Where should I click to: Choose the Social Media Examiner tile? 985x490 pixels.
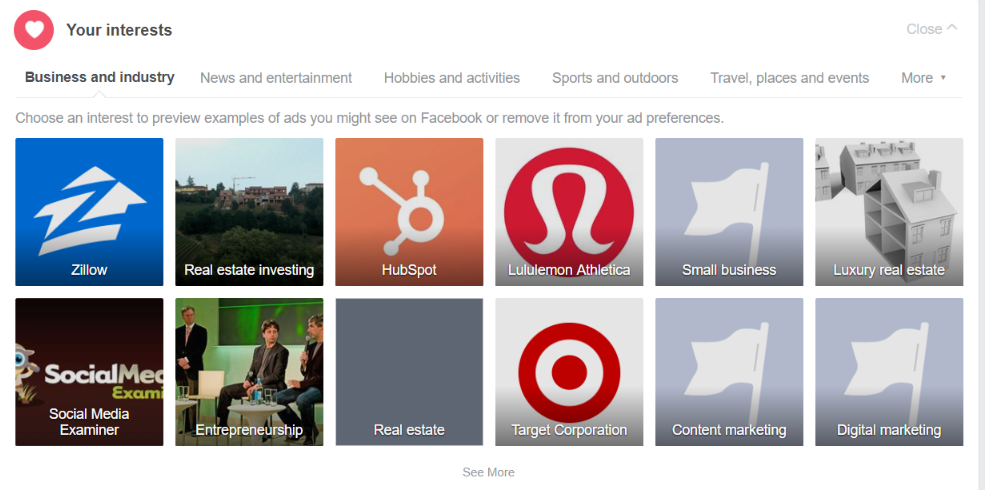coord(89,372)
